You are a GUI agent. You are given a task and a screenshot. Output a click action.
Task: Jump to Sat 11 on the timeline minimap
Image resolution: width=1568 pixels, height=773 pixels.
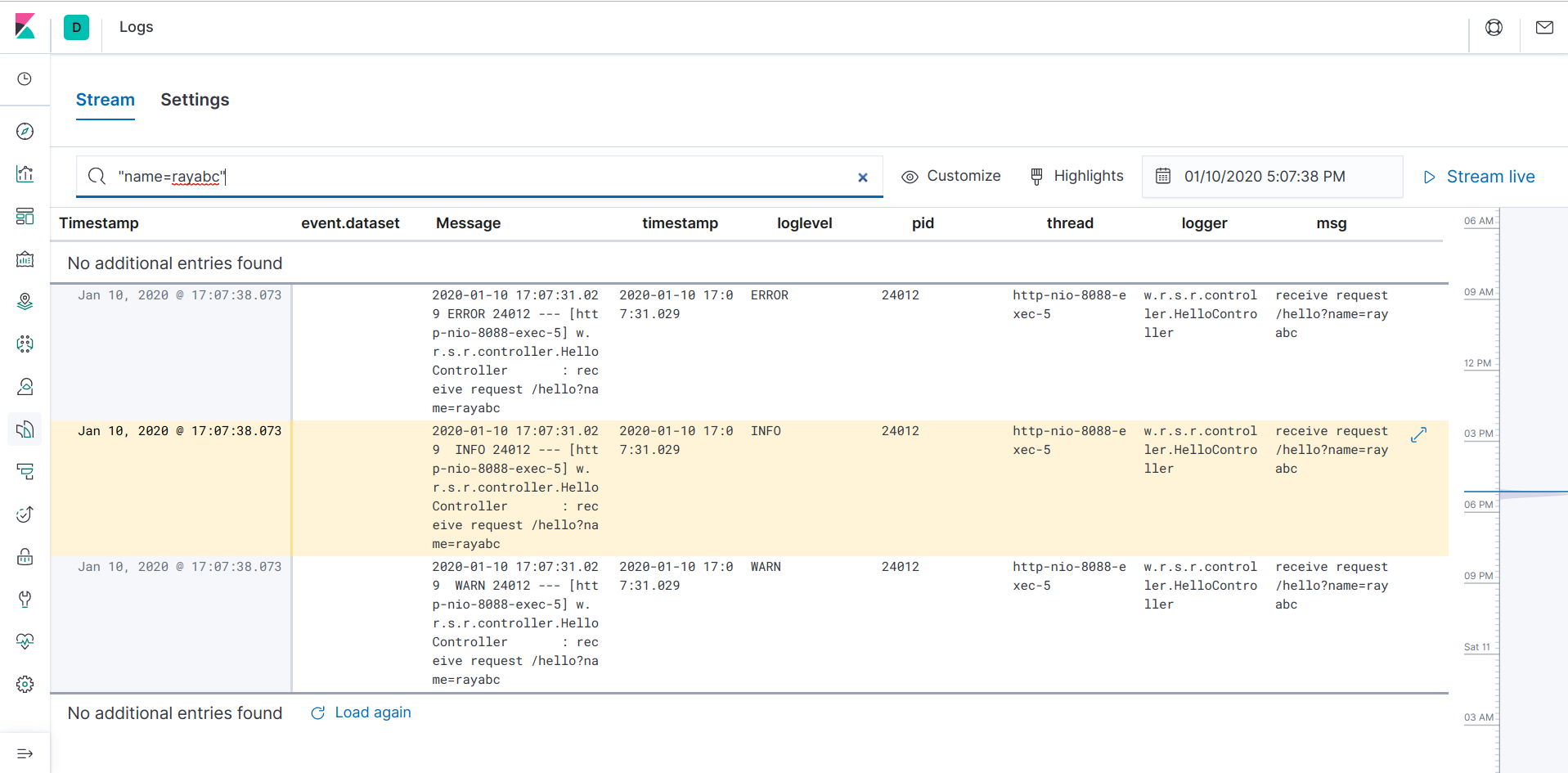click(1477, 647)
